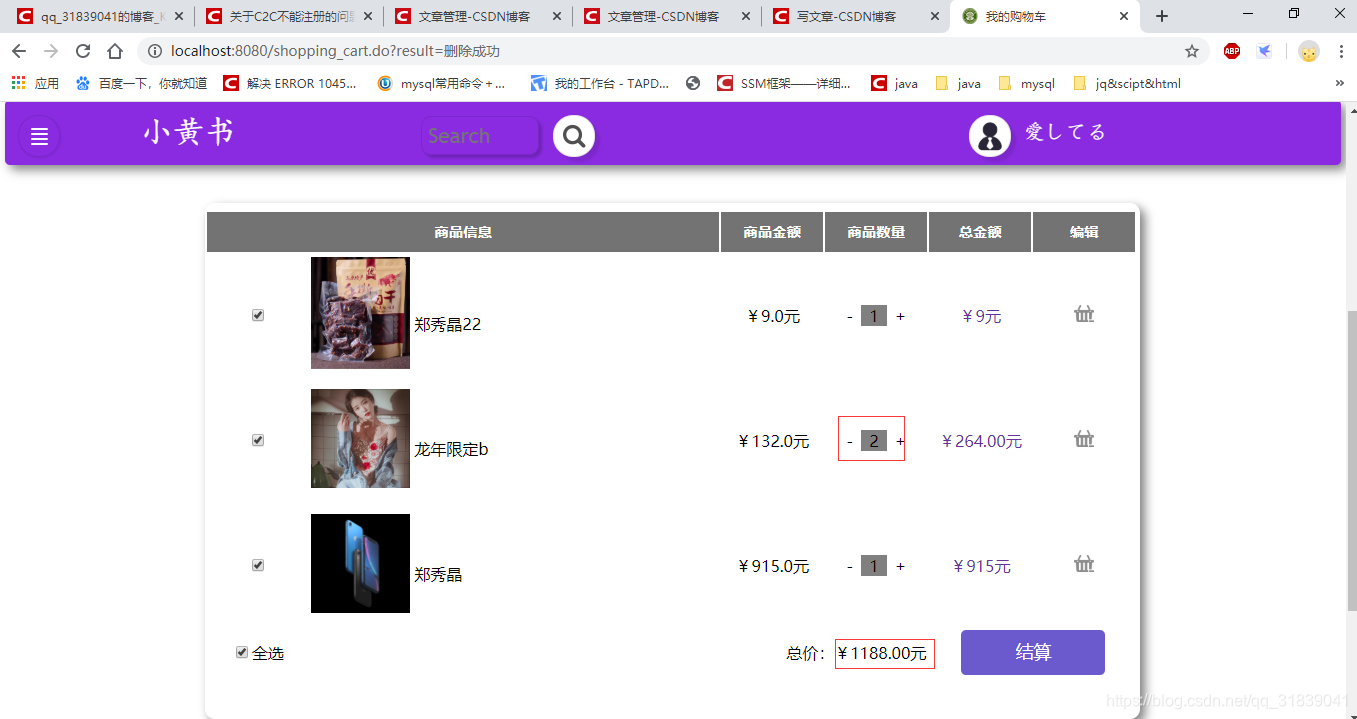Open a new browser tab
Viewport: 1357px width, 719px height.
1162,16
